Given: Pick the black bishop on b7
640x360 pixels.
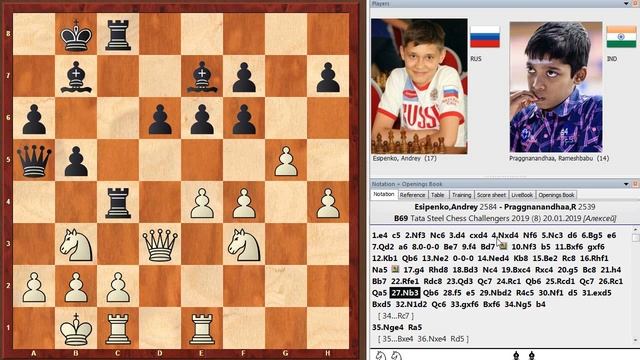Looking at the screenshot, I should click(x=76, y=77).
